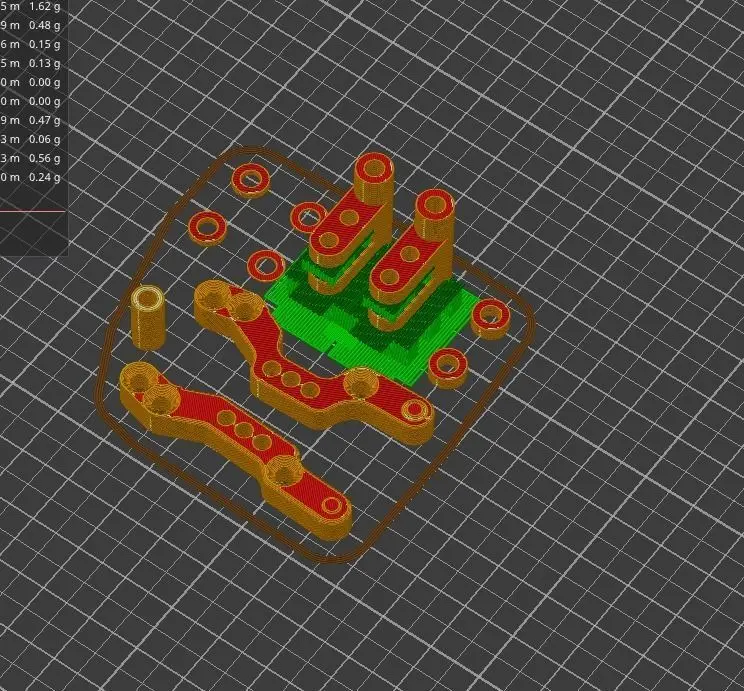
Task: Select the 0.48 g filament usage value
Action: 45,25
